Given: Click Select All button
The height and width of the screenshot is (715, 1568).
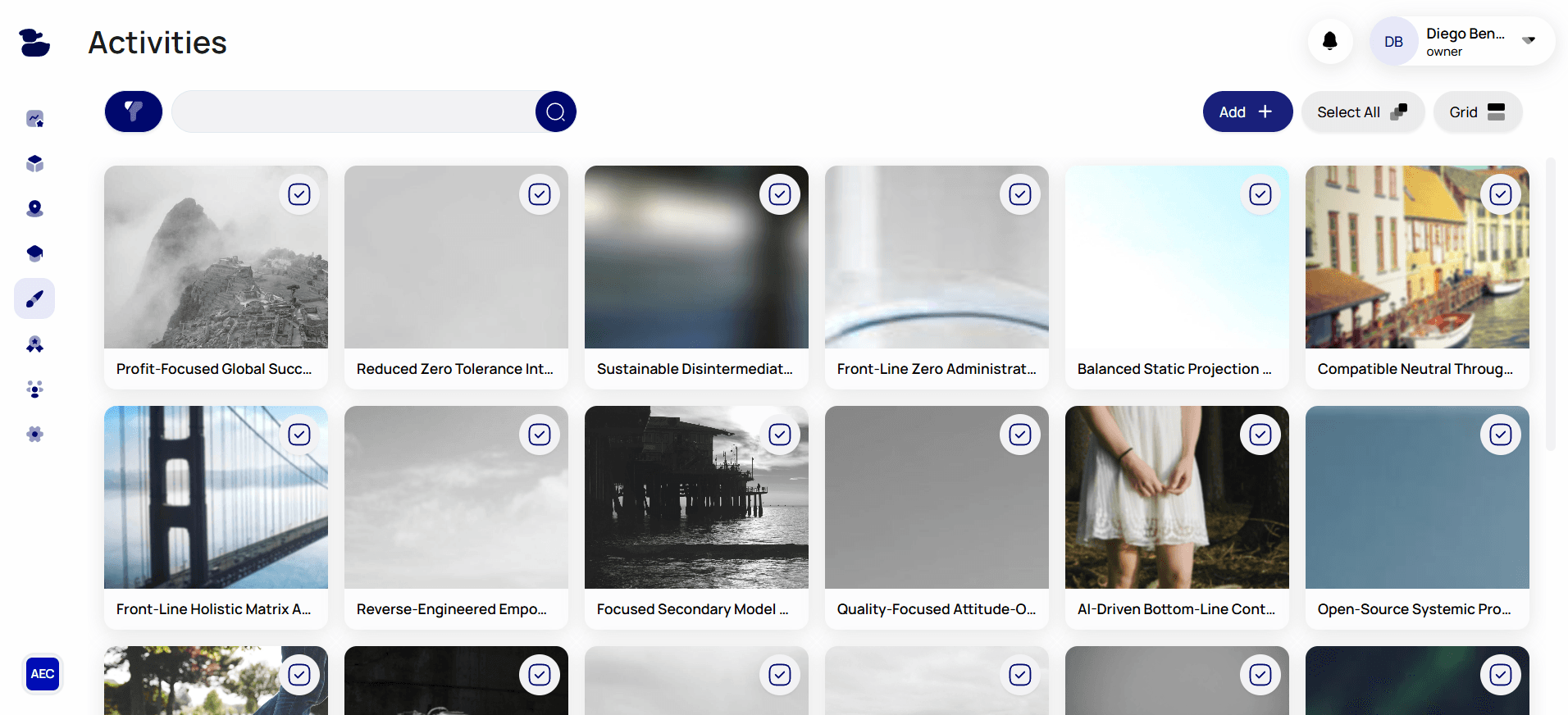Looking at the screenshot, I should tap(1362, 112).
